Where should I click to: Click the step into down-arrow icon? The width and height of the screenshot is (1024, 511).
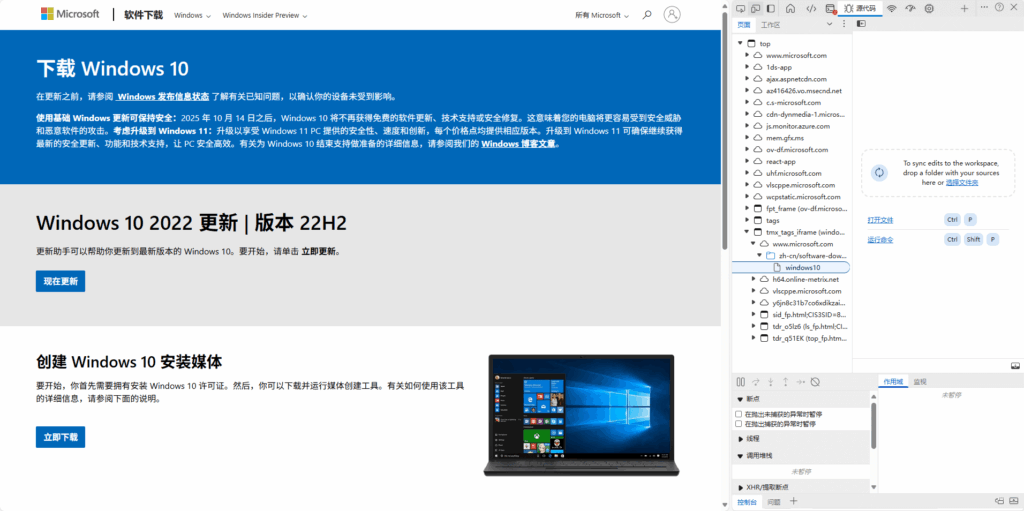click(771, 382)
